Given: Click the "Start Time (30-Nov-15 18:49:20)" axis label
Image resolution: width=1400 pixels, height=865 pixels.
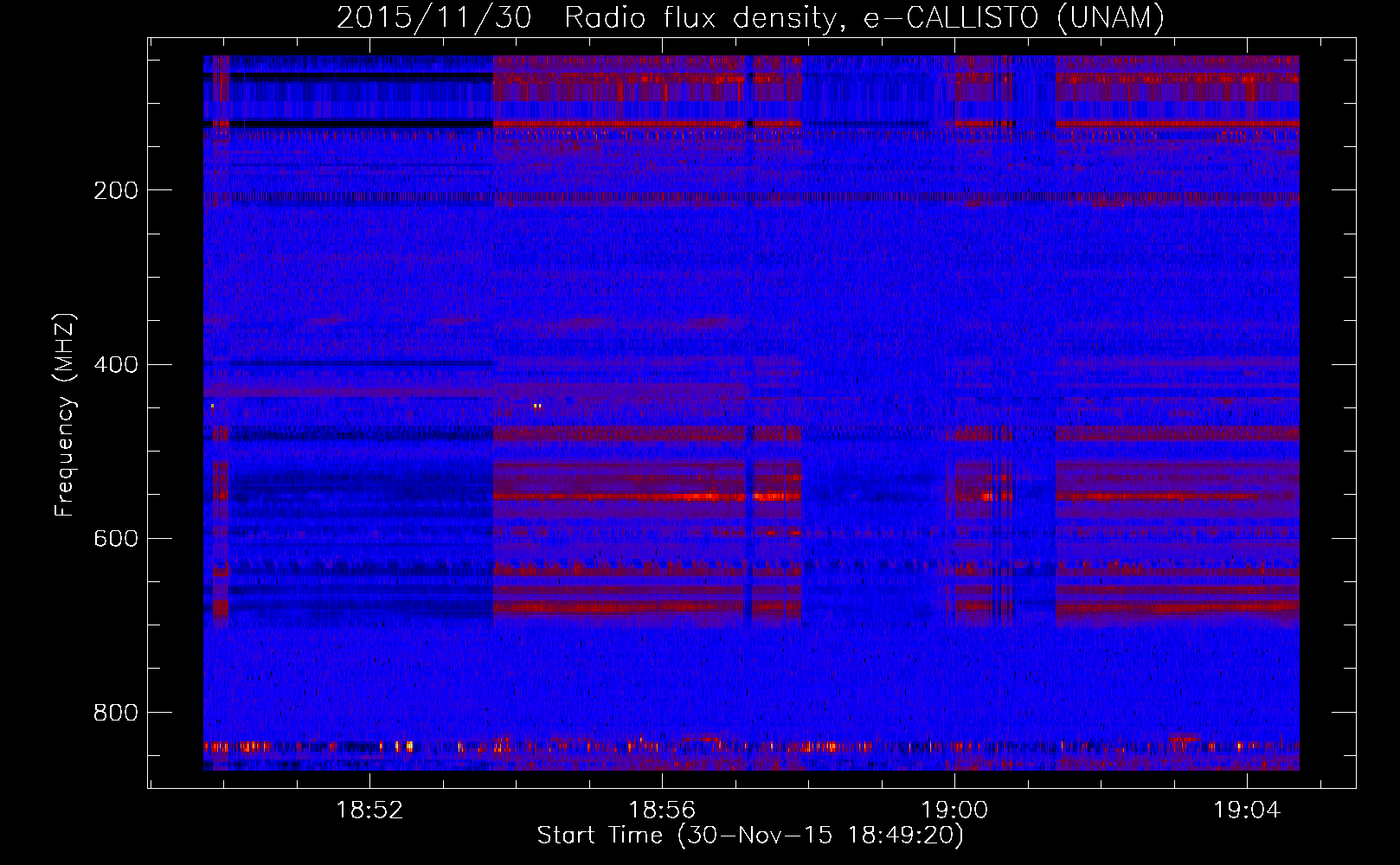Looking at the screenshot, I should (x=750, y=836).
